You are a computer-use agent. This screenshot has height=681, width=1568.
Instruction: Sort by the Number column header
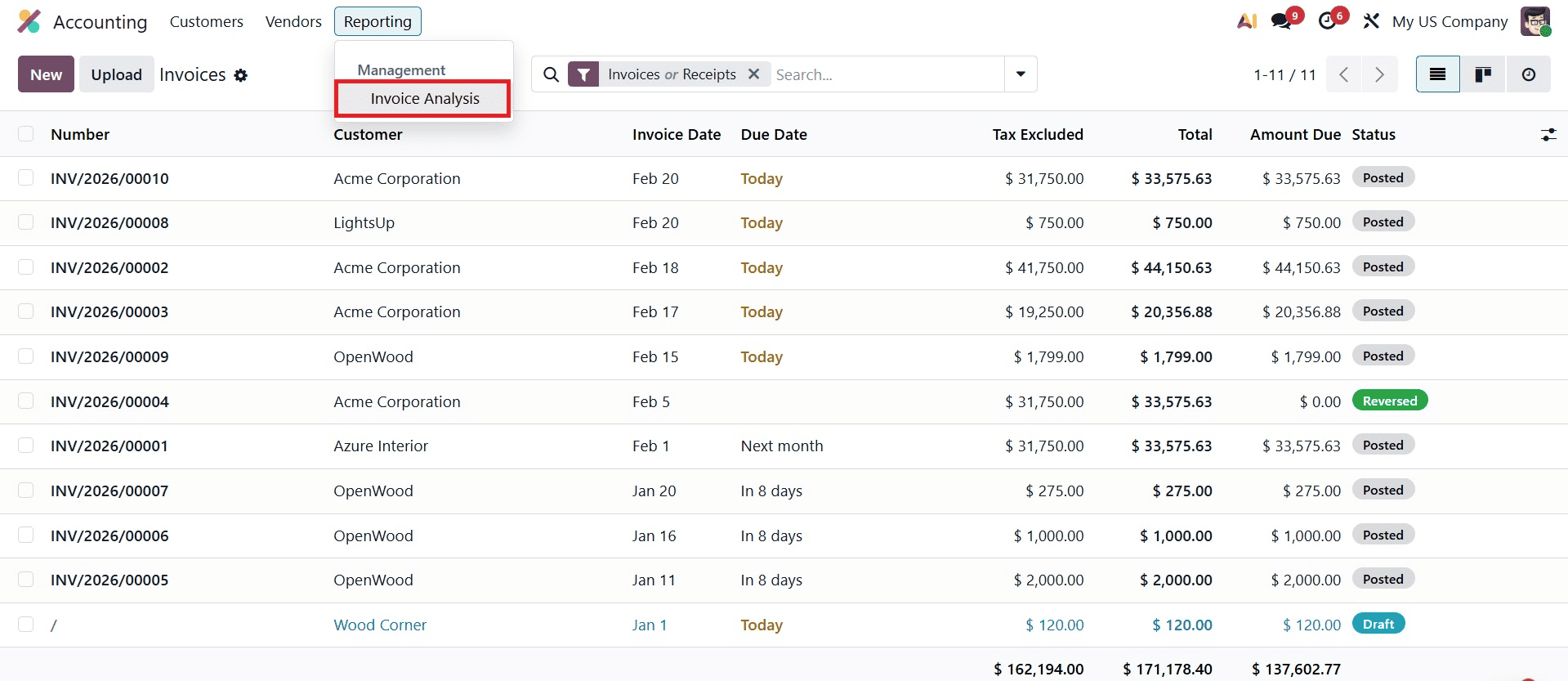click(x=80, y=135)
